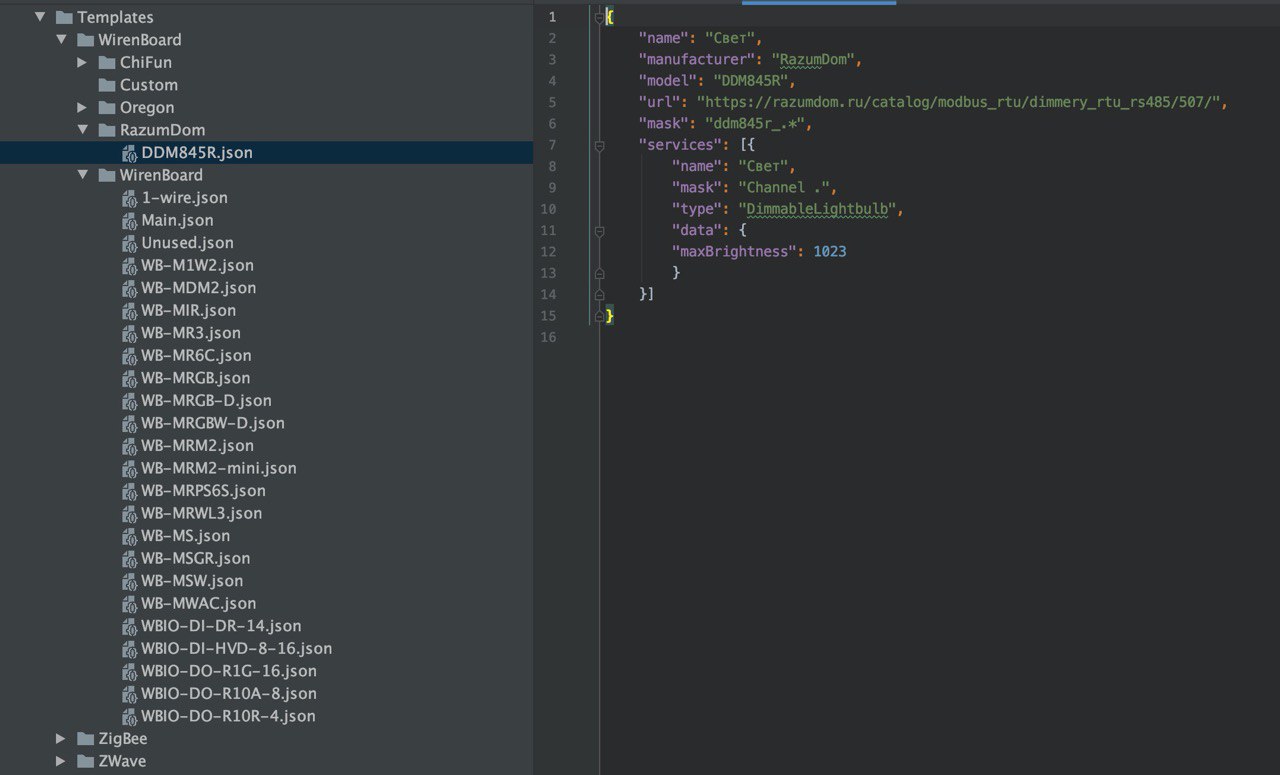Click line number 16 in the gutter
Viewport: 1280px width, 775px height.
[547, 337]
